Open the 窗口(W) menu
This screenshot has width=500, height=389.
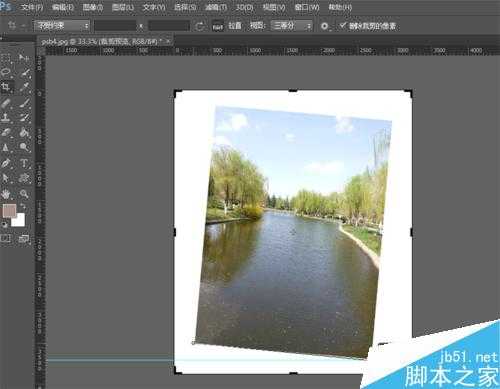pos(307,7)
